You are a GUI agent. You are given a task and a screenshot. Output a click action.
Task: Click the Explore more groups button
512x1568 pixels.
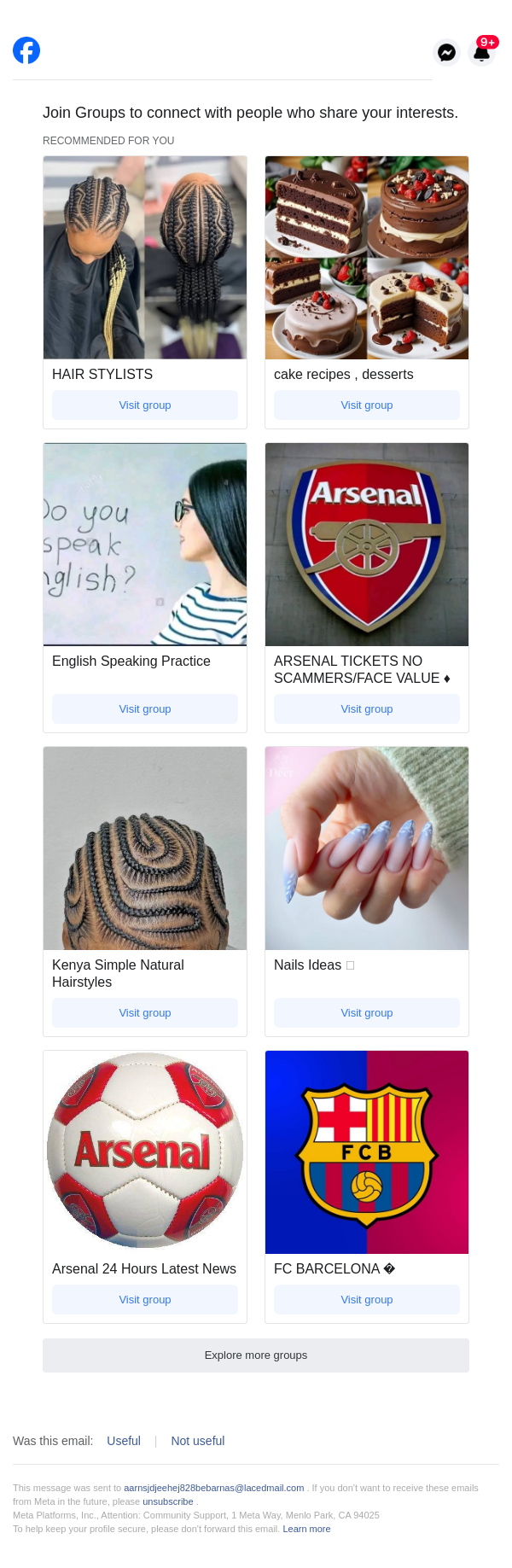[x=256, y=1355]
